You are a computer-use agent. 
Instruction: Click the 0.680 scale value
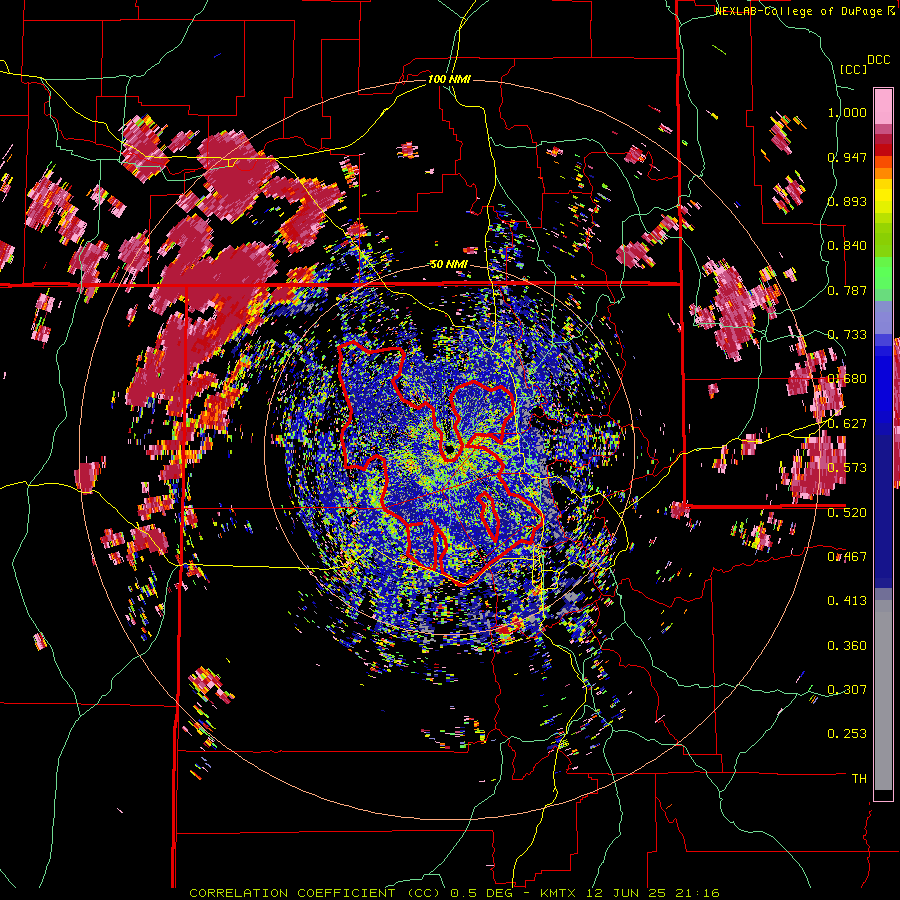coord(847,379)
